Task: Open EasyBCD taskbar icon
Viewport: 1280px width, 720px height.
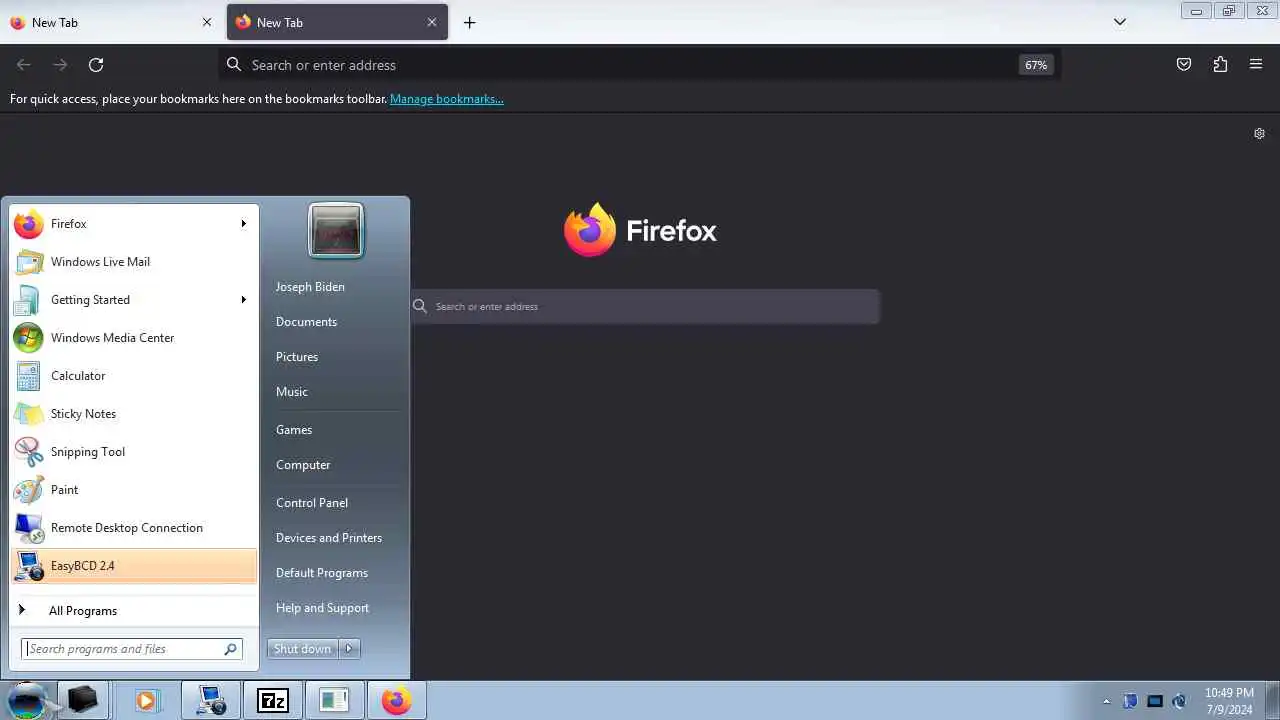Action: click(x=211, y=701)
